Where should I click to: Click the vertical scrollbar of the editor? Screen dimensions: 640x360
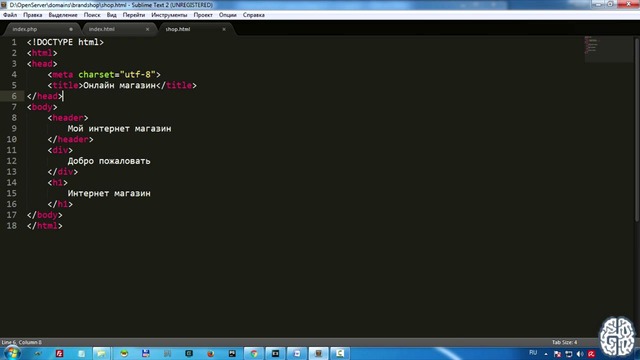(637, 130)
